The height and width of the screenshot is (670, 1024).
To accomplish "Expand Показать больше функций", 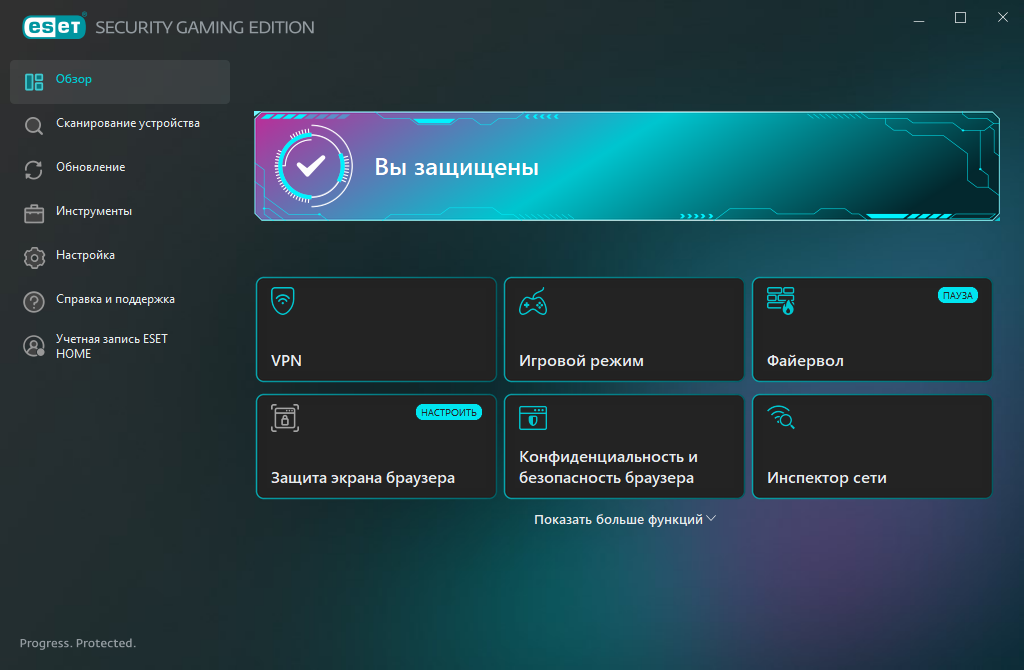I will (x=625, y=519).
